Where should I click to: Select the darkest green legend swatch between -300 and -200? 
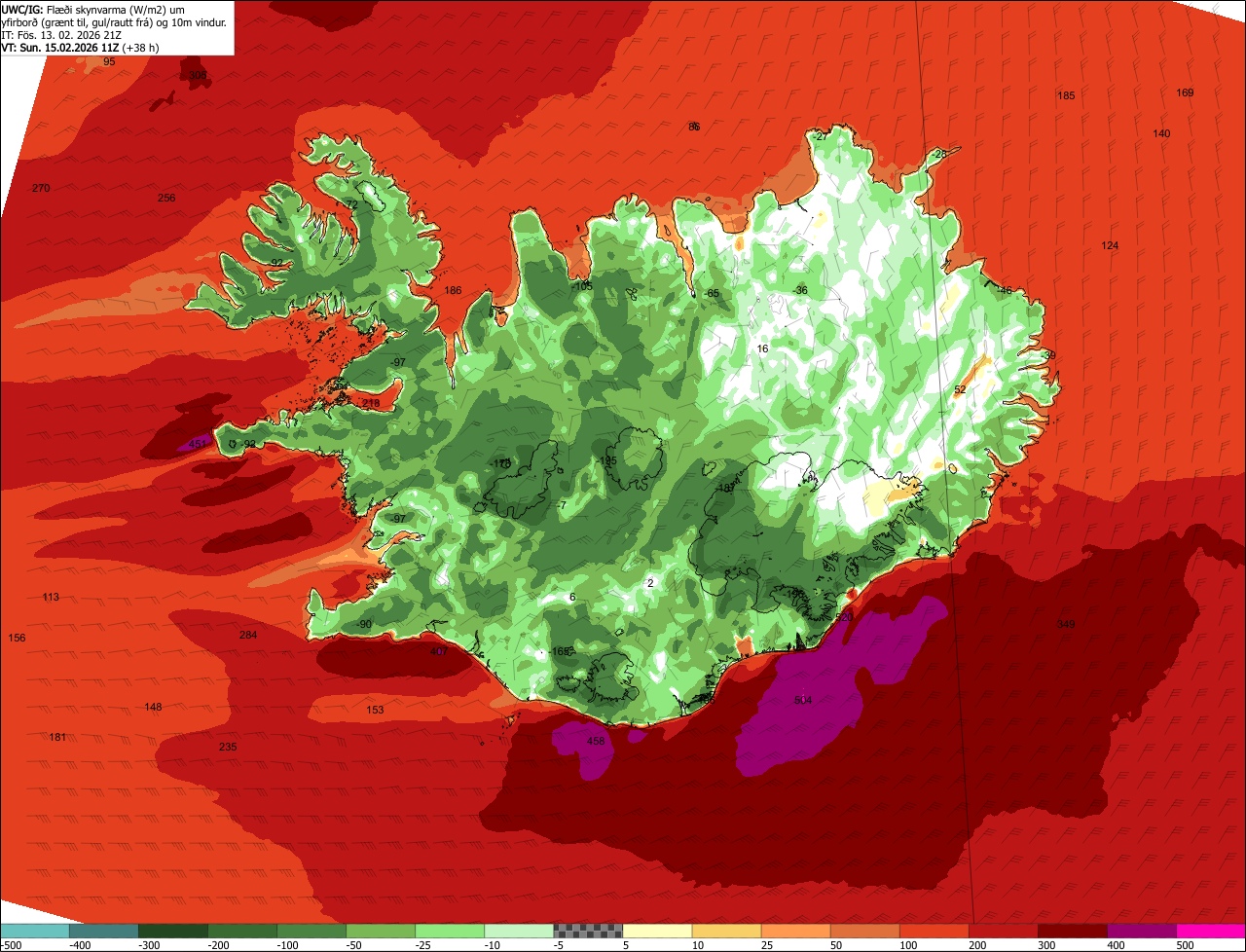point(173,931)
